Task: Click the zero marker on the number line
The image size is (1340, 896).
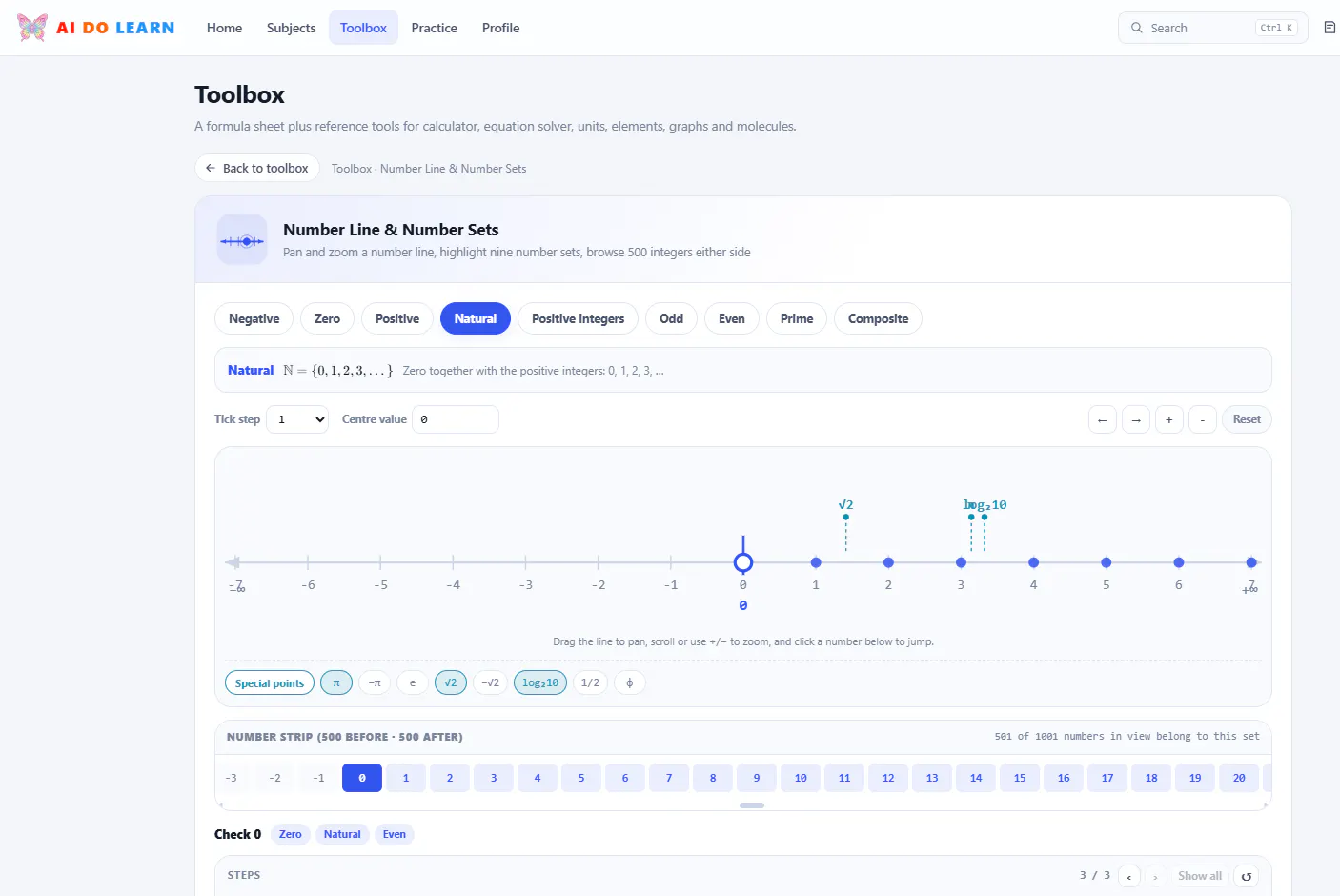Action: [743, 562]
